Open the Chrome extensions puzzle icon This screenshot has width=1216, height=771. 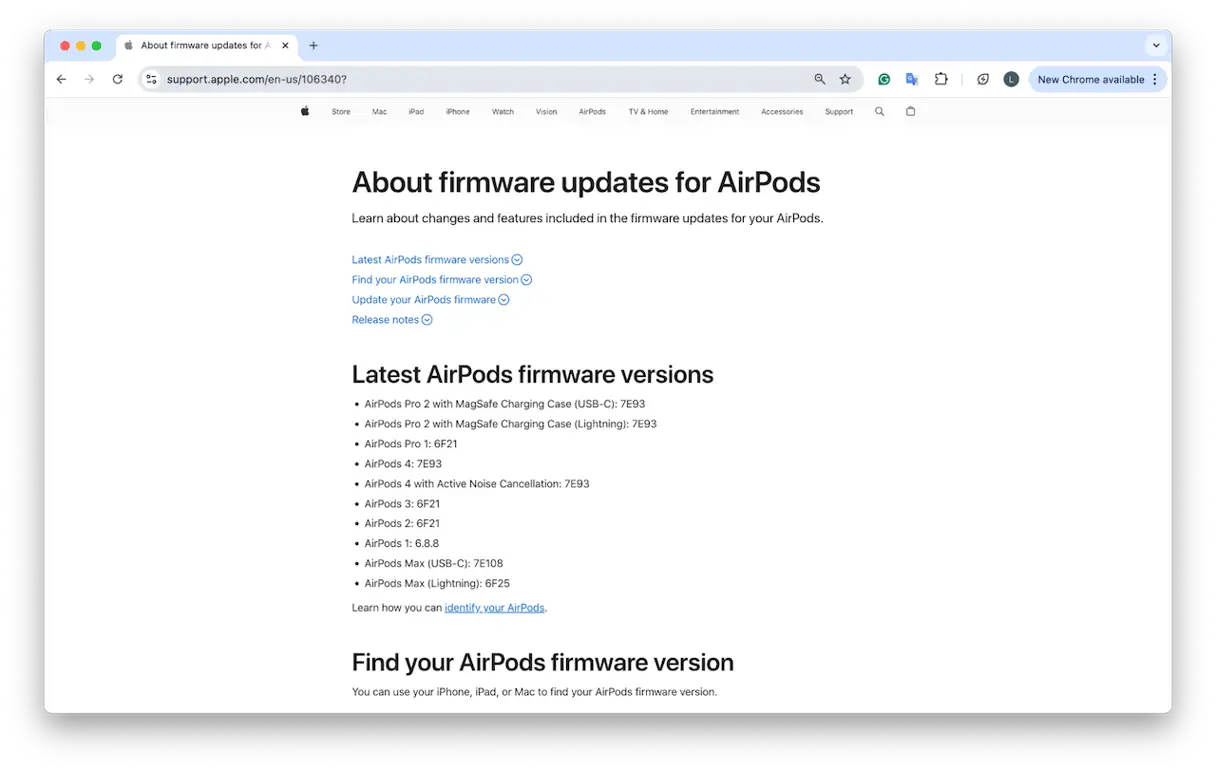[941, 79]
